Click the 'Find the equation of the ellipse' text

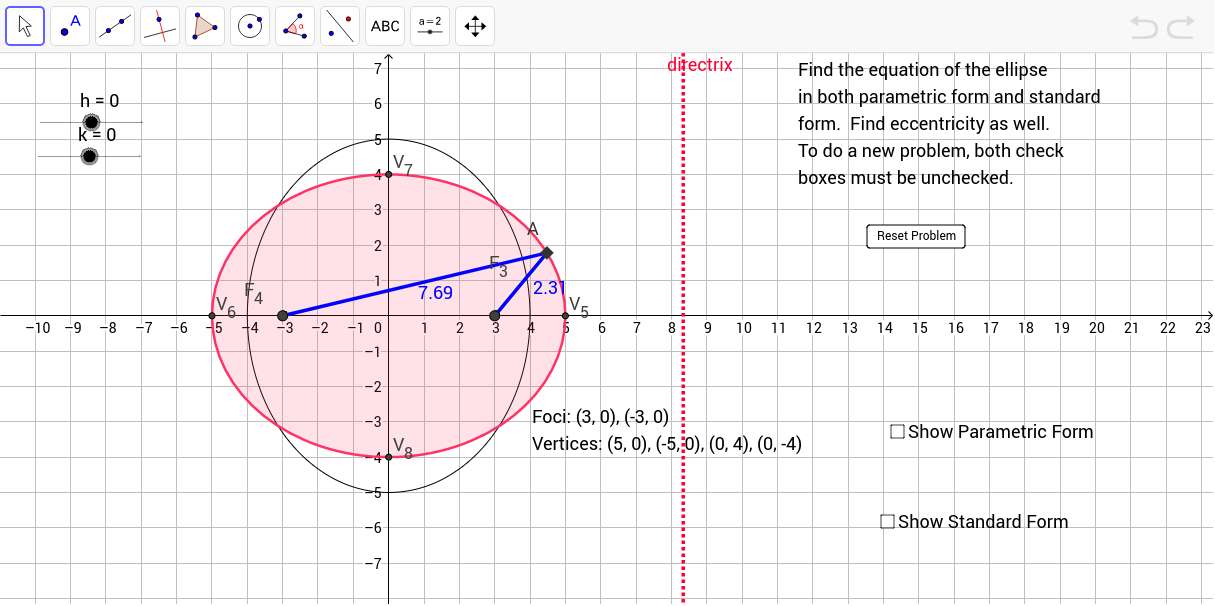click(923, 70)
